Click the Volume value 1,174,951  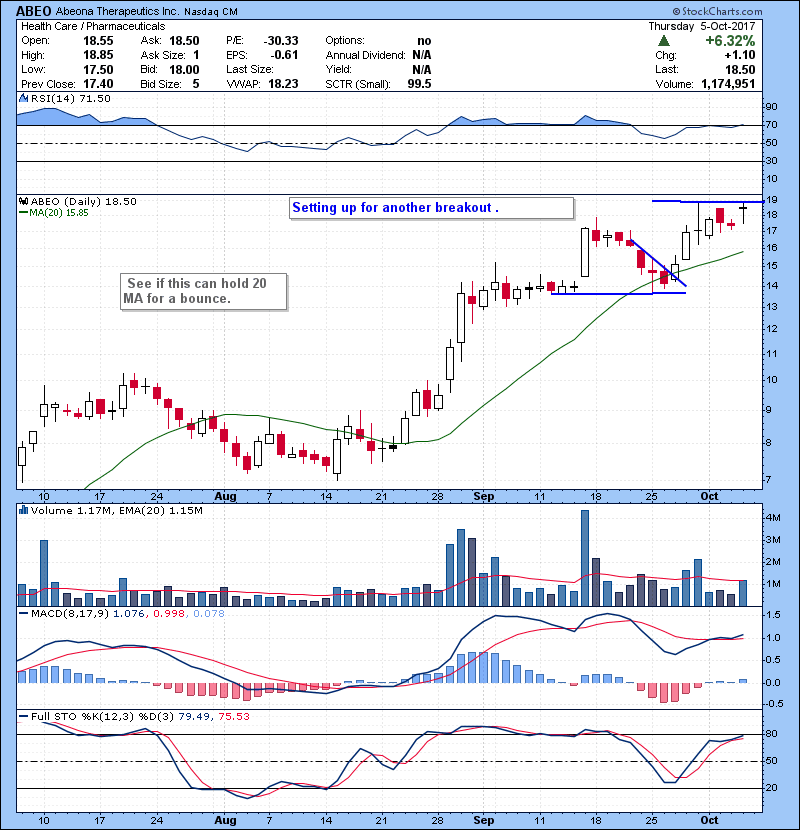coord(728,84)
